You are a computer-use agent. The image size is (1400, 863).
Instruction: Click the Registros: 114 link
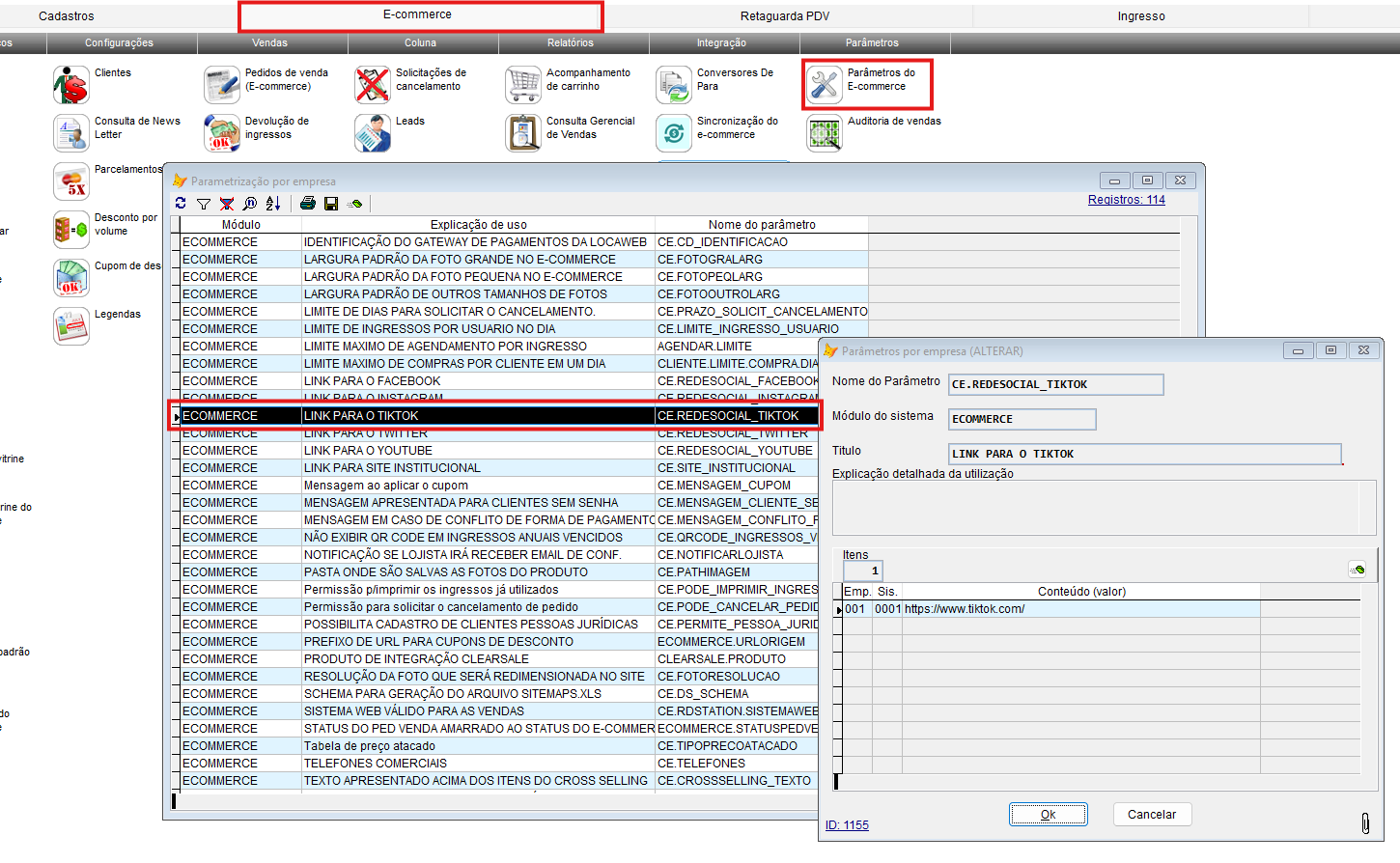point(1126,200)
